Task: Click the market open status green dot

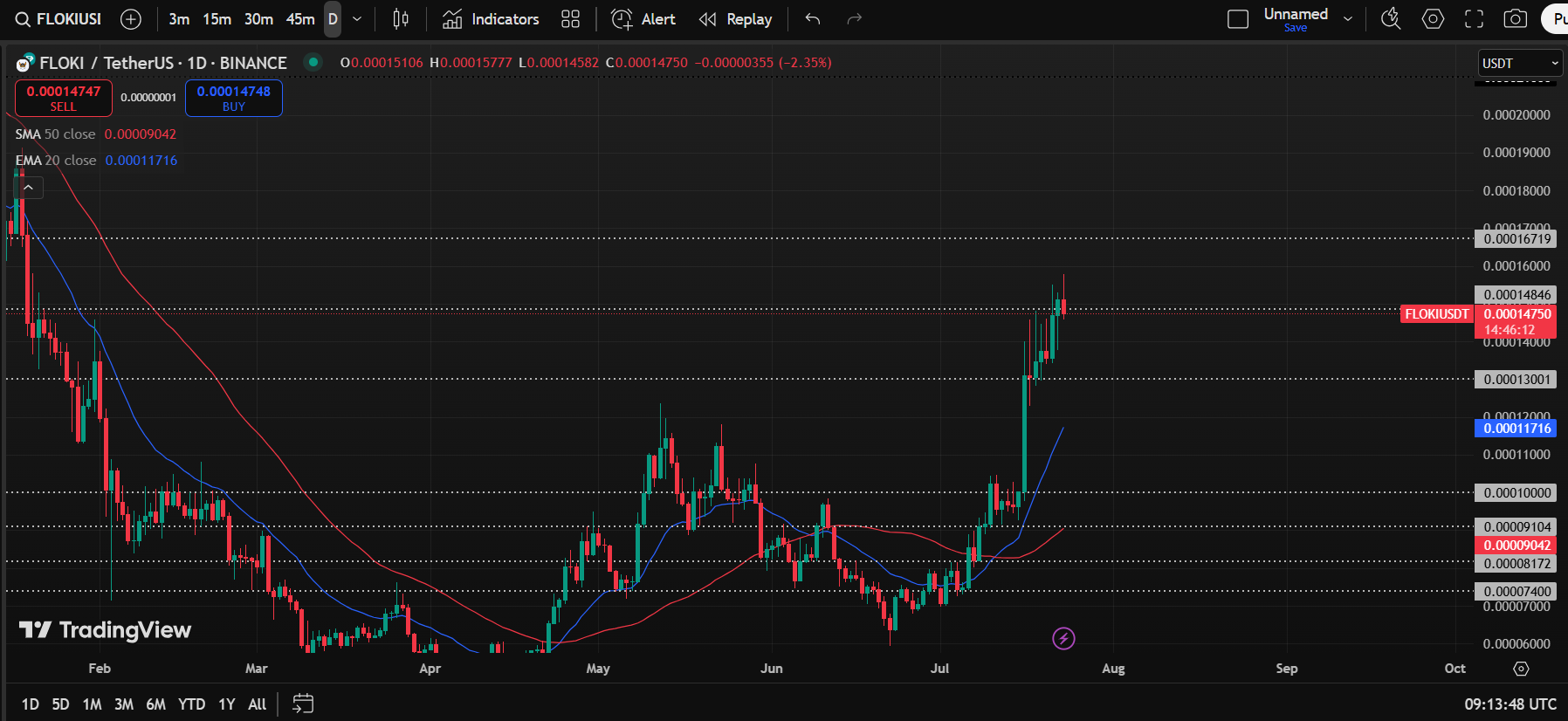Action: (x=313, y=62)
